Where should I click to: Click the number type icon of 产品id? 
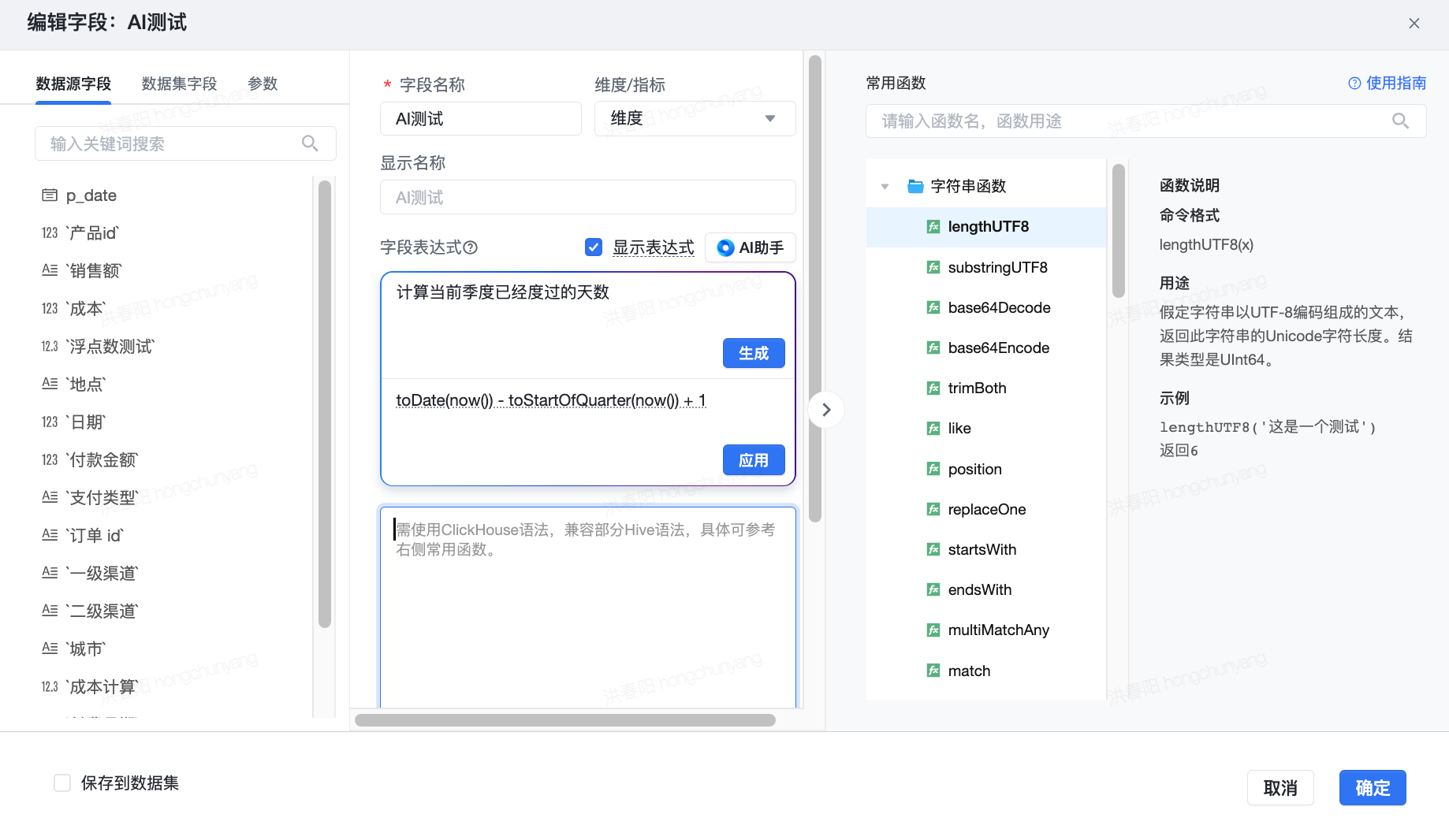click(50, 232)
